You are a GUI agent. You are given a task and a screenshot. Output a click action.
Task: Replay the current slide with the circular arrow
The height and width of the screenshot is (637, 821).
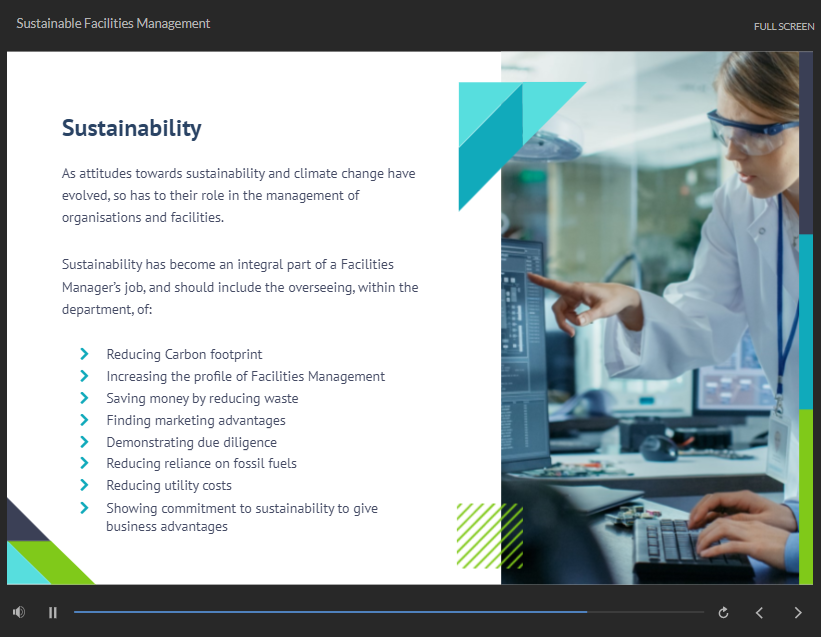tap(723, 612)
